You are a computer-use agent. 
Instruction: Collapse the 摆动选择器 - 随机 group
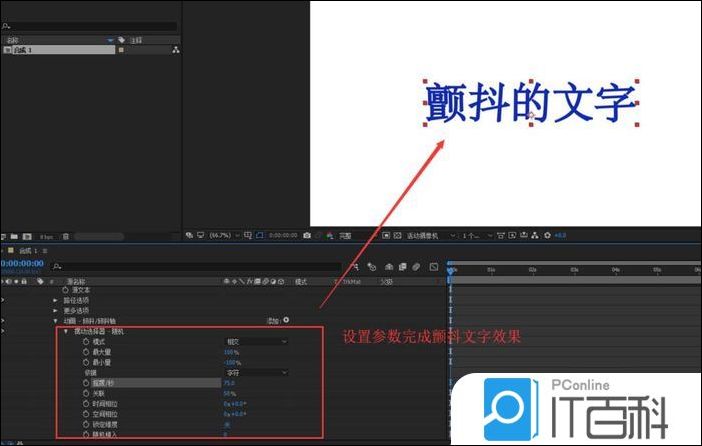tap(66, 331)
